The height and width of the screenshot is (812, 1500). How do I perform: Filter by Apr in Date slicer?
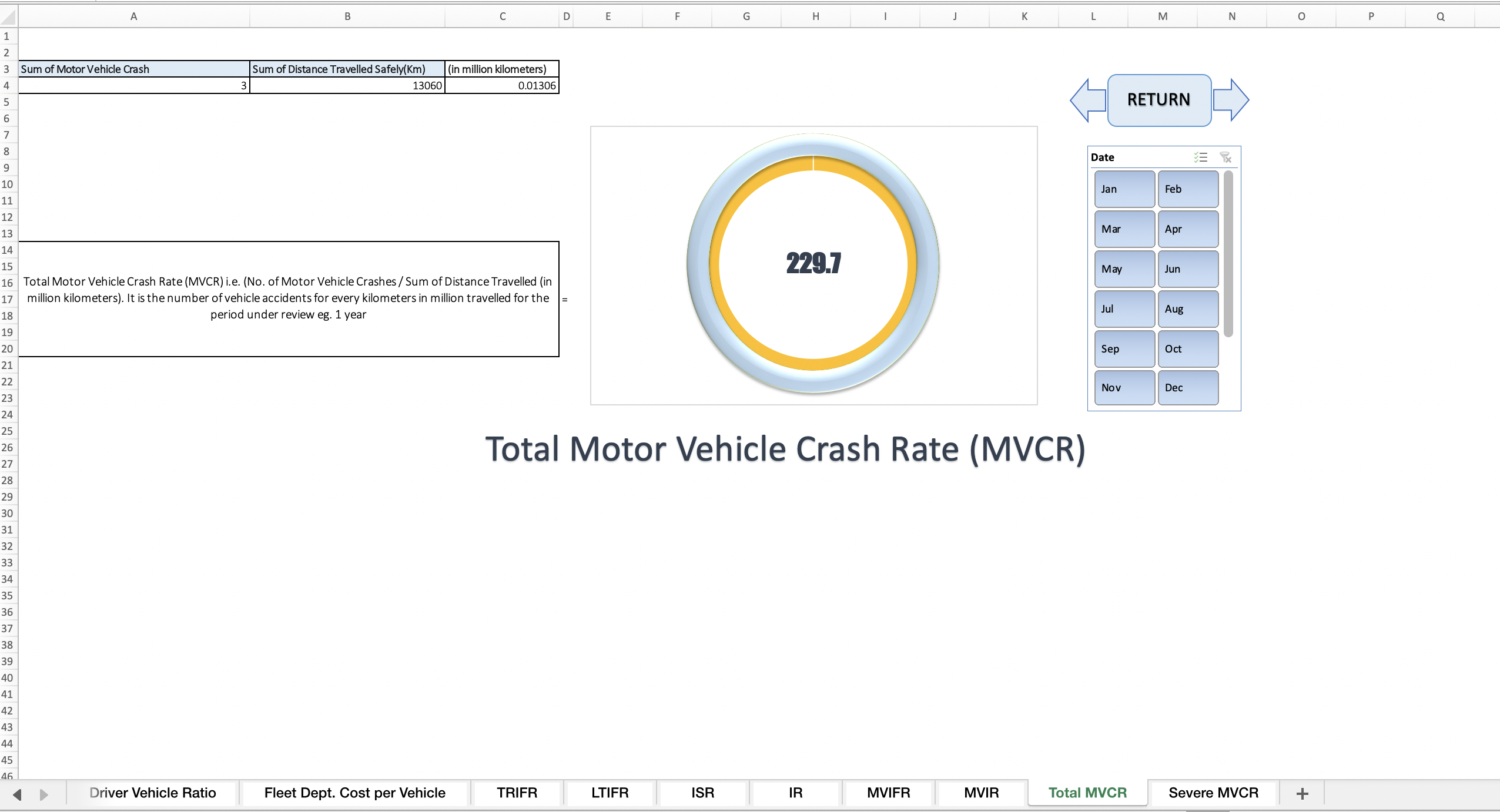pyautogui.click(x=1188, y=229)
